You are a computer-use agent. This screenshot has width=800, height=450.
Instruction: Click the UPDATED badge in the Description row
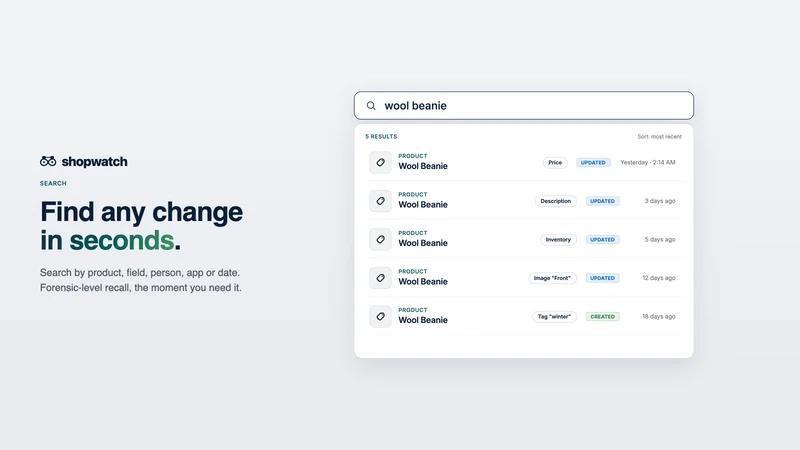tap(603, 201)
